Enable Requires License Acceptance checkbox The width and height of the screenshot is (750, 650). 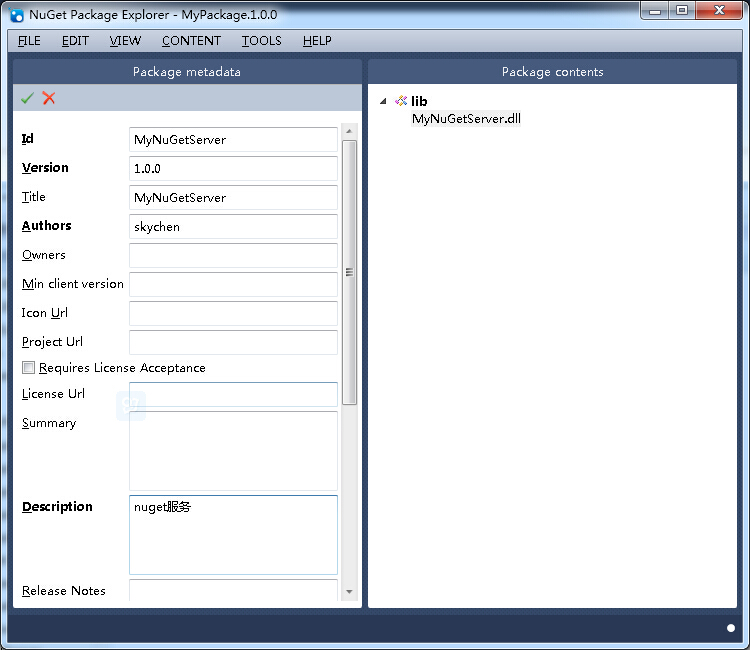click(29, 367)
